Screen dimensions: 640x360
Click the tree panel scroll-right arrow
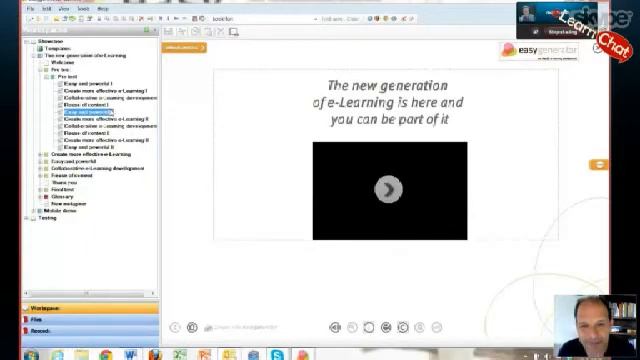click(153, 293)
